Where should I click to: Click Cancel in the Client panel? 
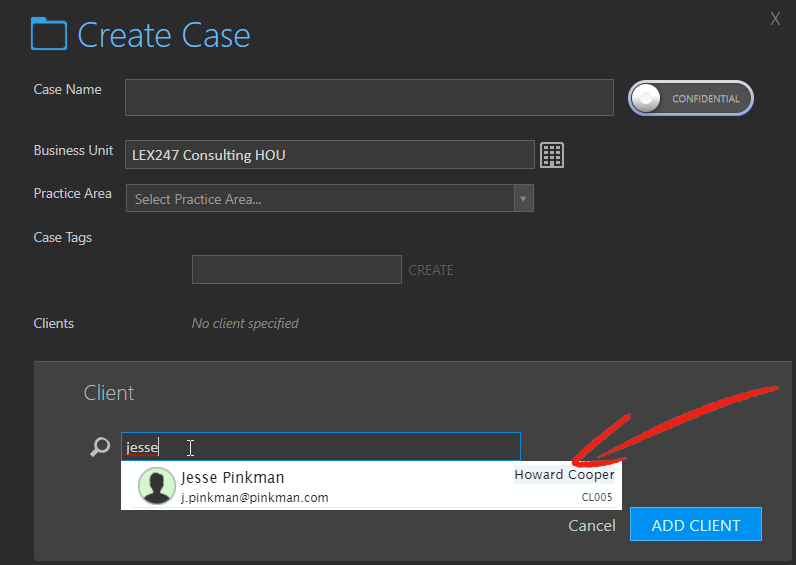tap(591, 525)
